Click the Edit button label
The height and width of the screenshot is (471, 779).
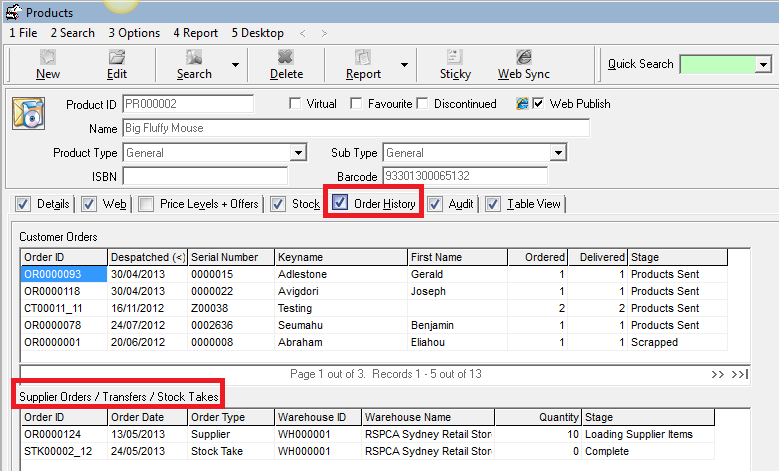pos(117,74)
